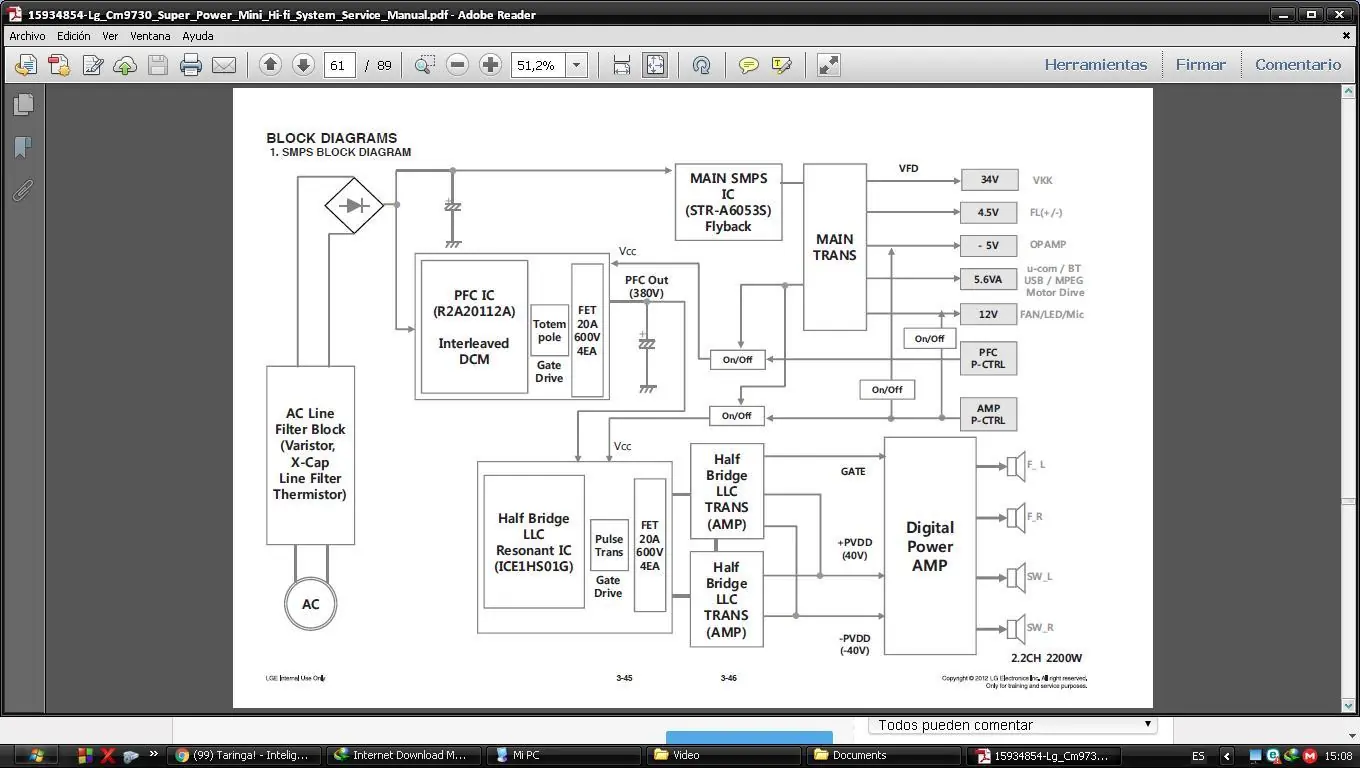This screenshot has width=1360, height=768.
Task: Click the red M tray icon
Action: pos(1309,756)
